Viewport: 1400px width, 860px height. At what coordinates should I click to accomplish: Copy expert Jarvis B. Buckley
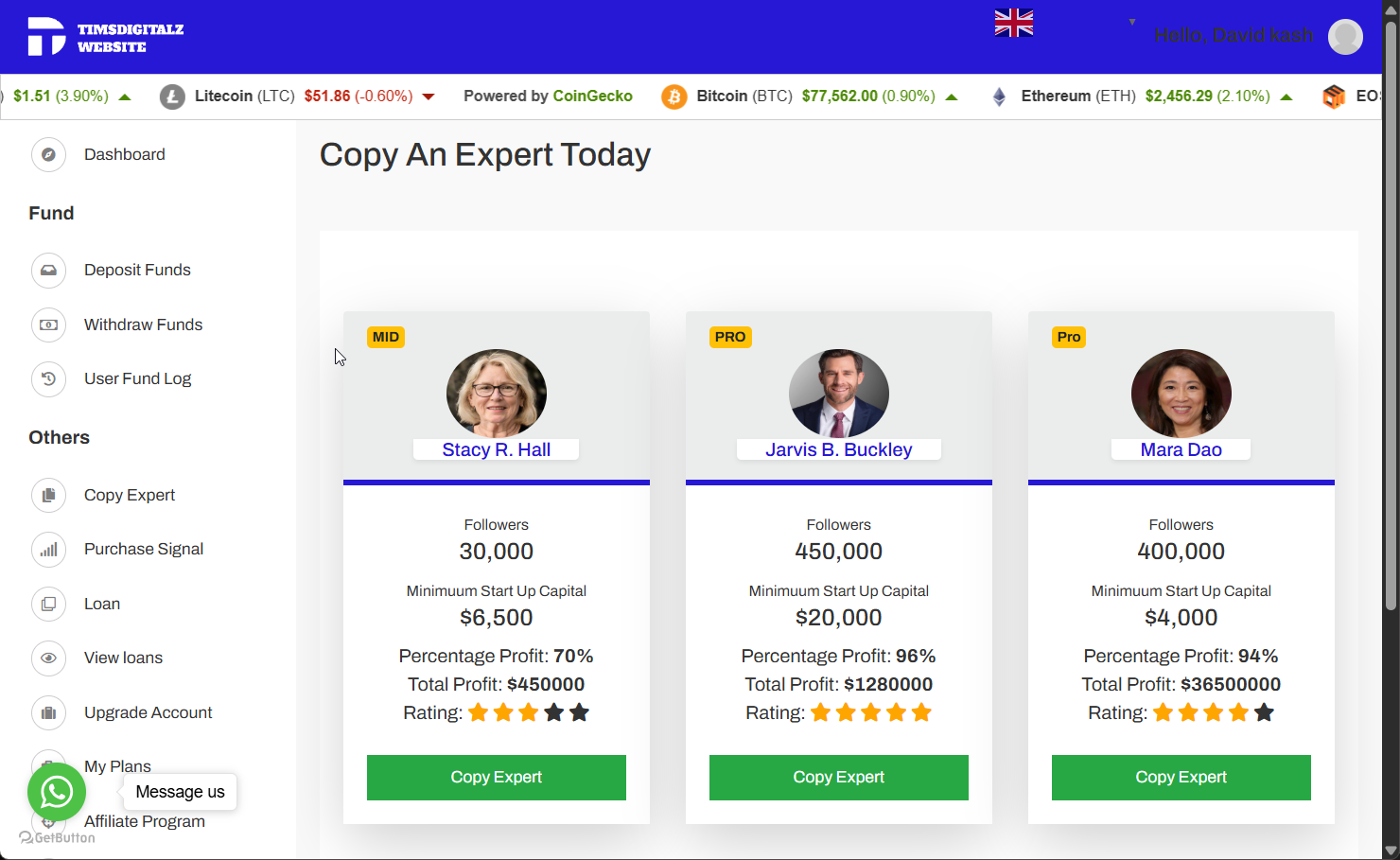point(839,778)
